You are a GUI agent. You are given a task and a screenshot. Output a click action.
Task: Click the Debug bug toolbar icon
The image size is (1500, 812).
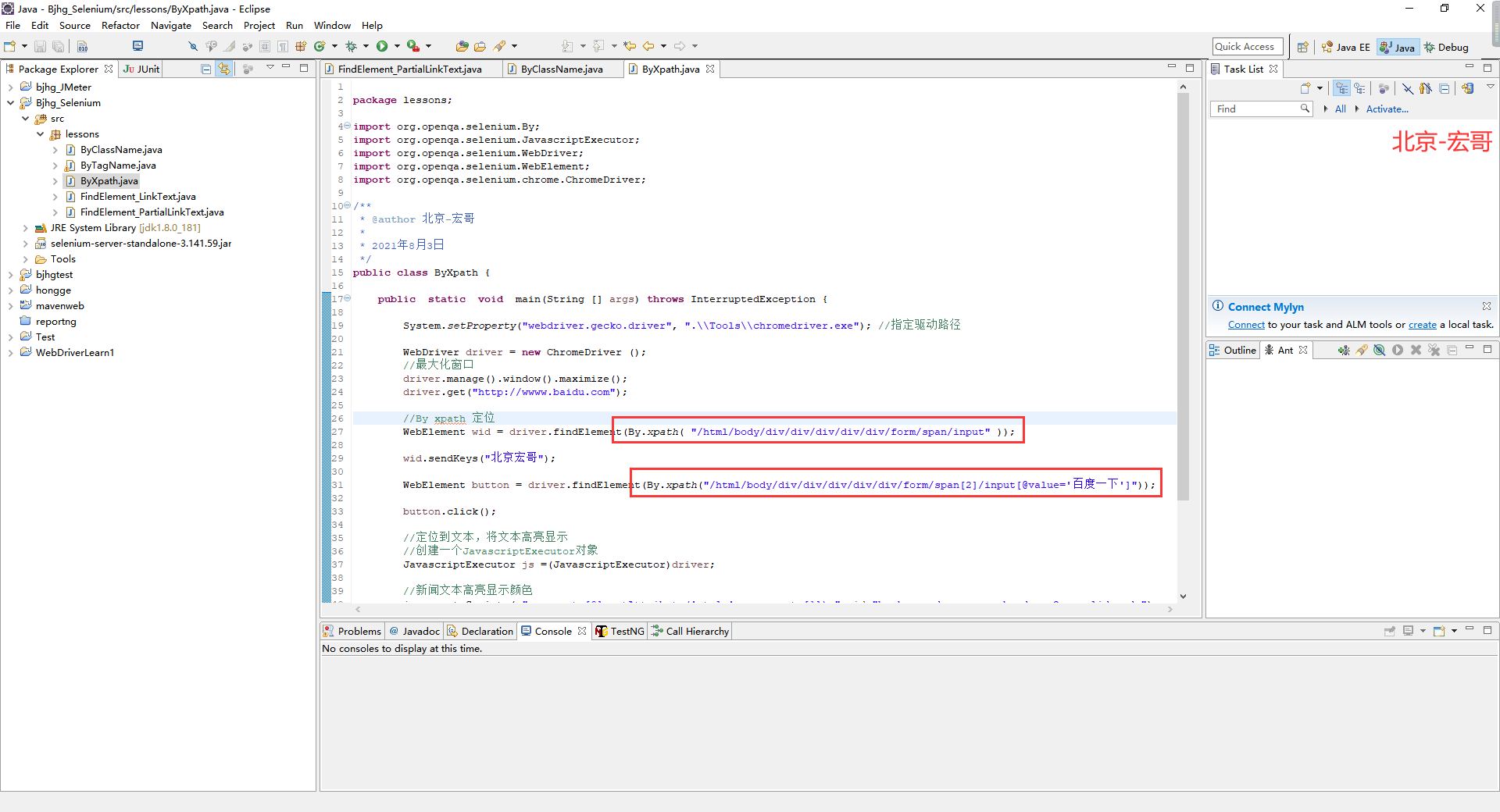click(352, 46)
